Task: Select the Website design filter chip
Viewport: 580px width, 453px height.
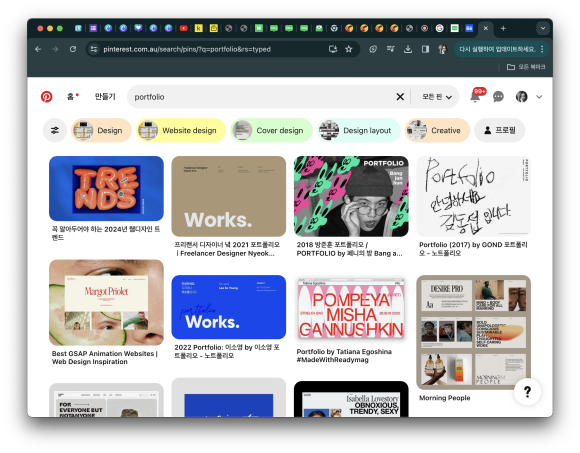Action: 181,130
